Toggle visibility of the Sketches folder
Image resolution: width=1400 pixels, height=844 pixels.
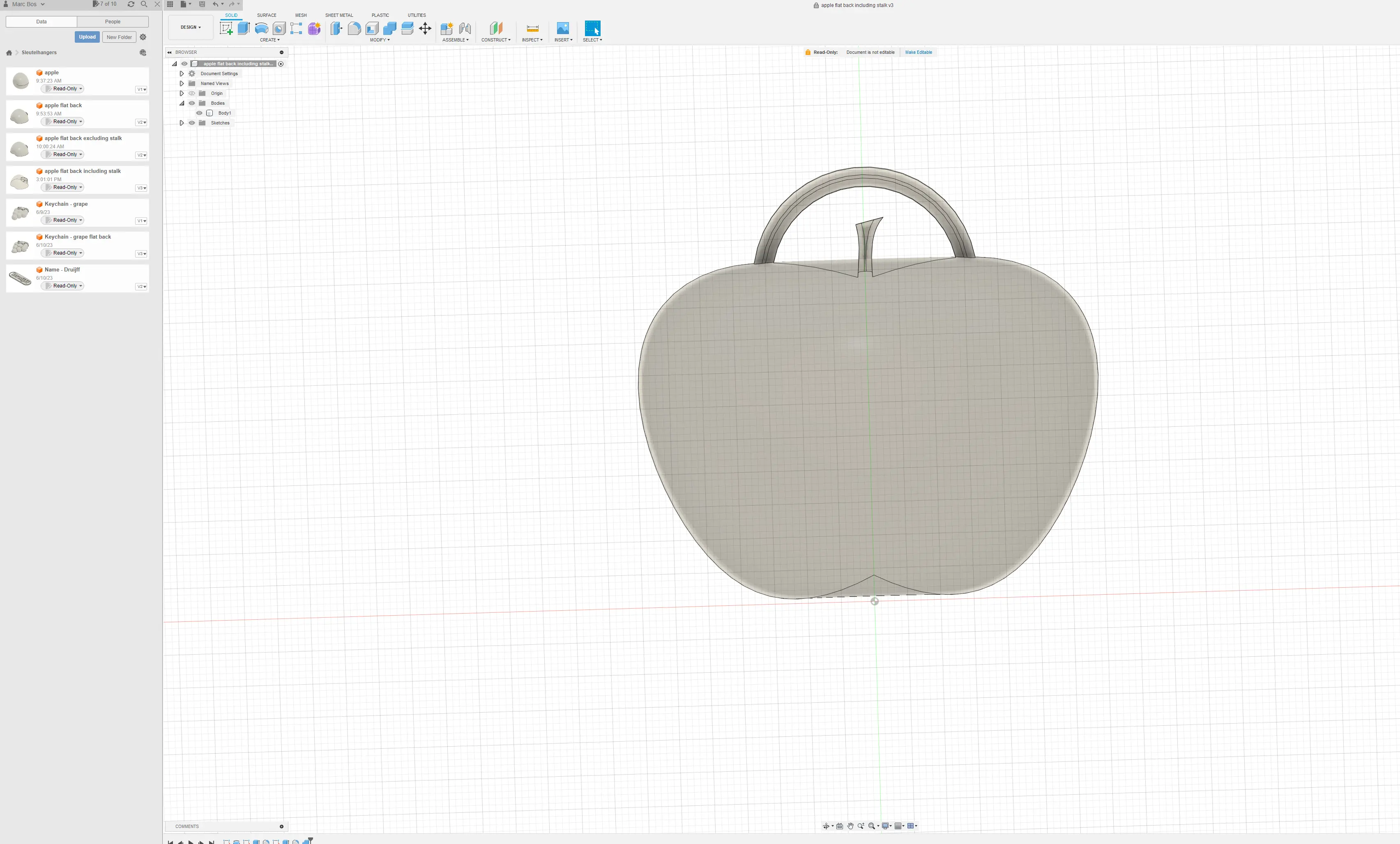pos(192,123)
